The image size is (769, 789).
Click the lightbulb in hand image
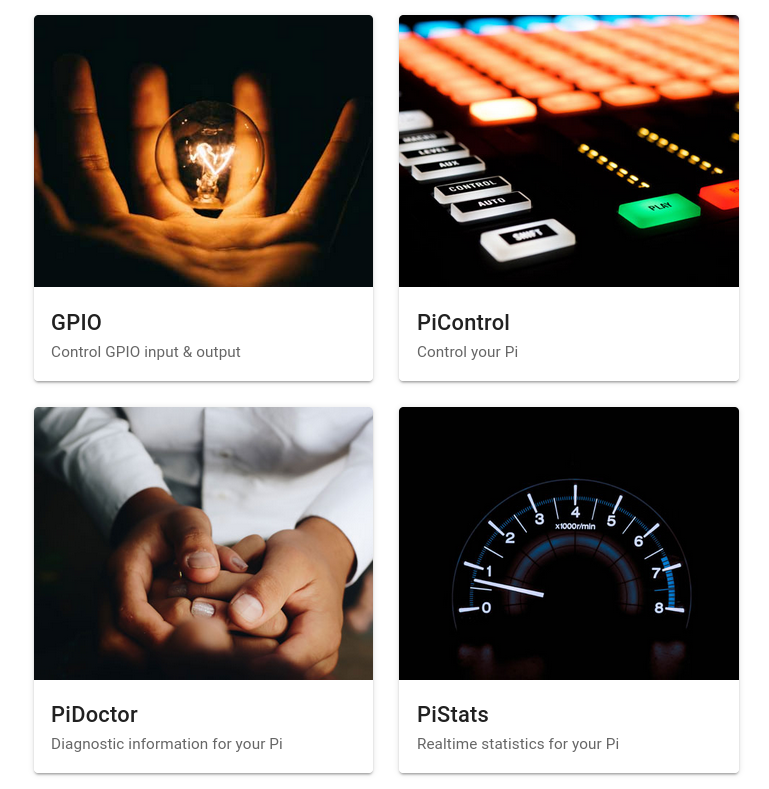(x=203, y=151)
